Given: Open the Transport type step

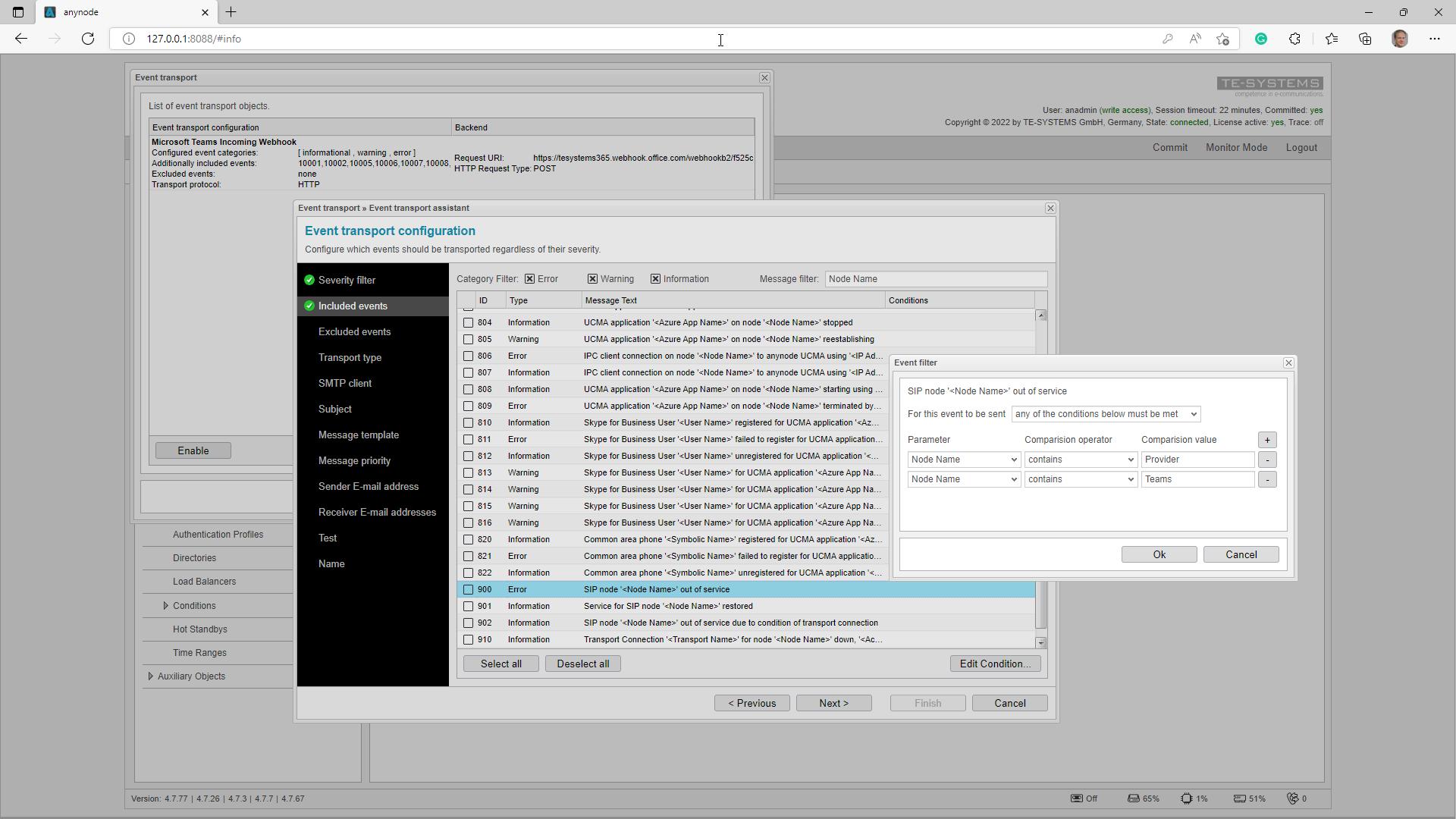Looking at the screenshot, I should 350,358.
